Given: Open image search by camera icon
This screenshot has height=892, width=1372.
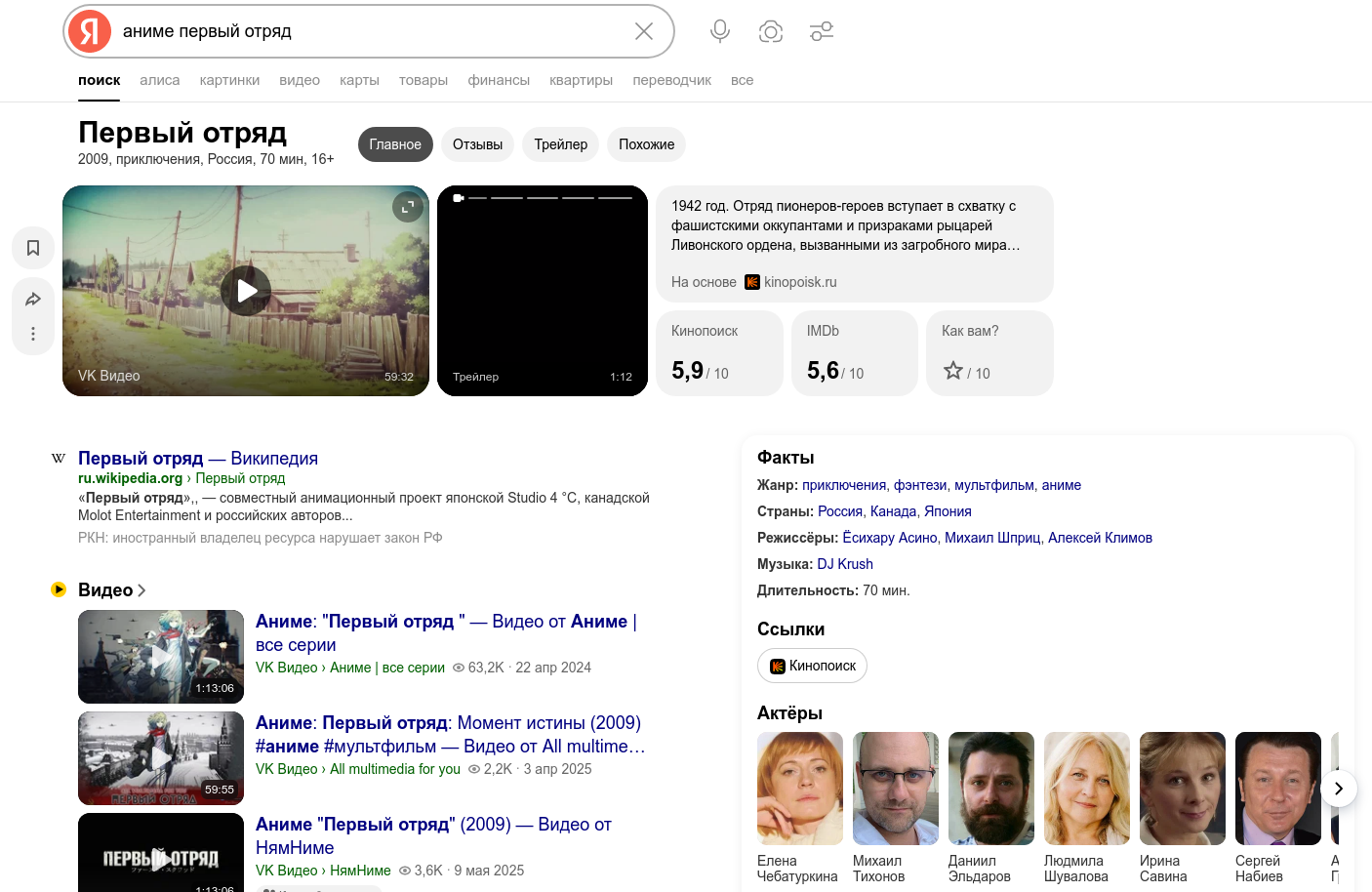Looking at the screenshot, I should [771, 31].
